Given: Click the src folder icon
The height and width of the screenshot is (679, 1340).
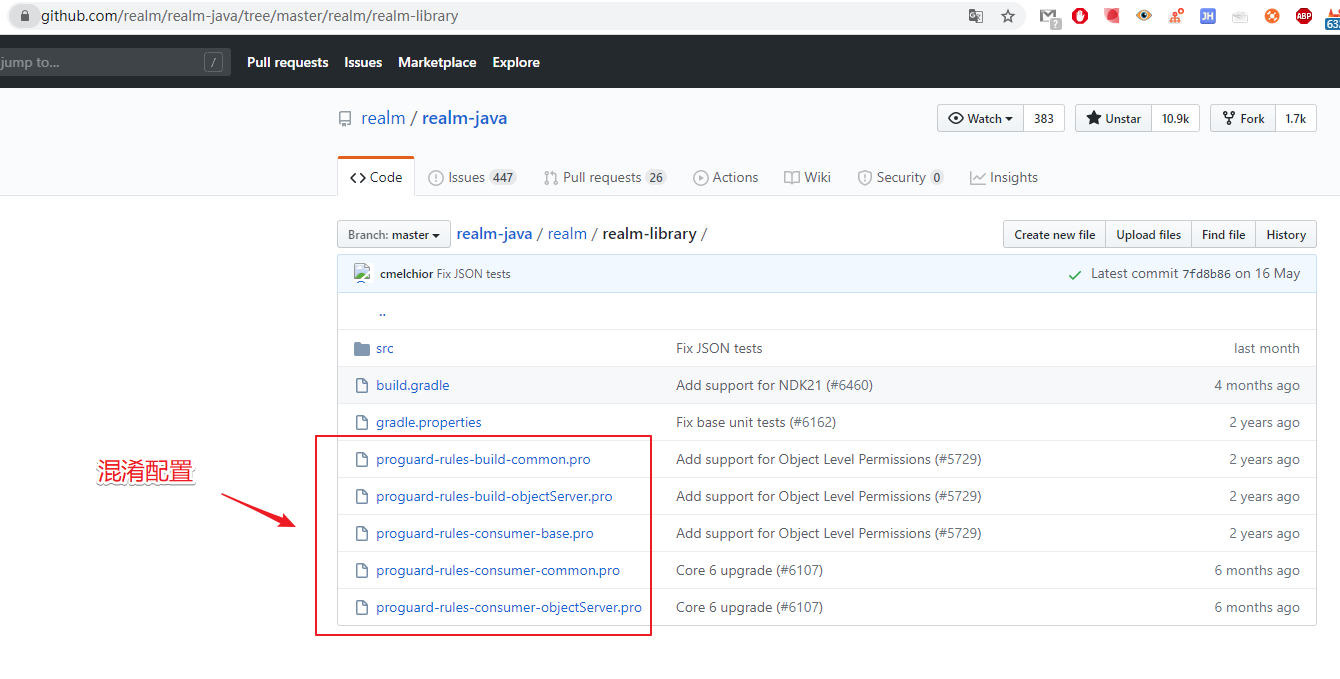Looking at the screenshot, I should pyautogui.click(x=362, y=349).
